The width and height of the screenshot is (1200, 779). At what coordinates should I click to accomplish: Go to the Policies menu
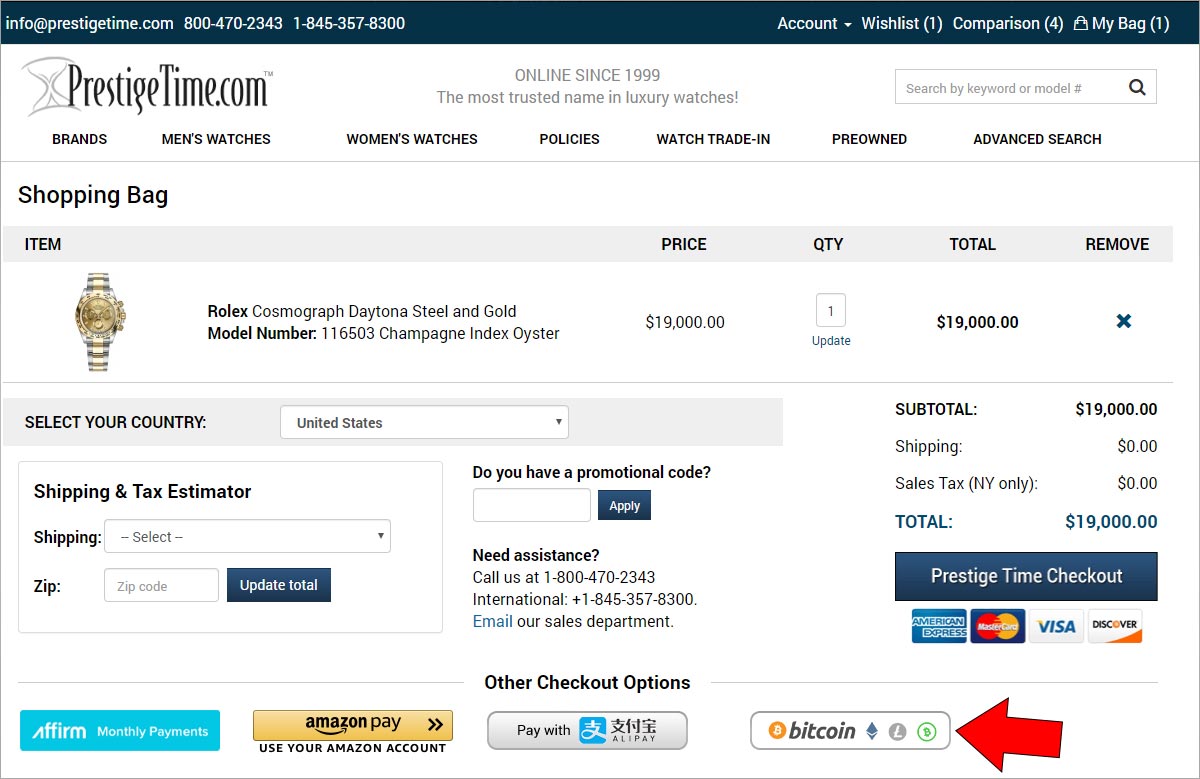(x=569, y=139)
